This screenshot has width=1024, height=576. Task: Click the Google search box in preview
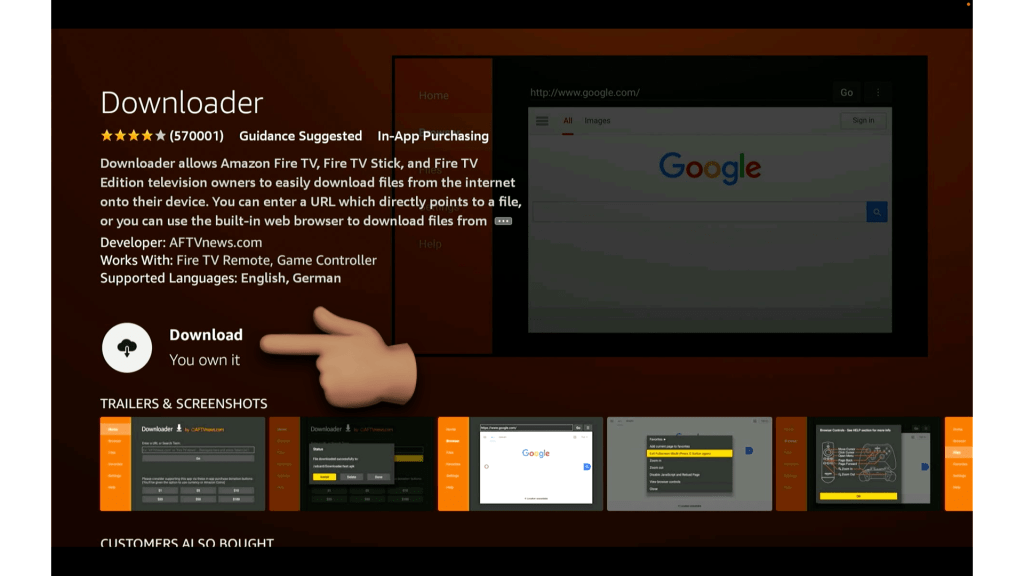coord(699,212)
